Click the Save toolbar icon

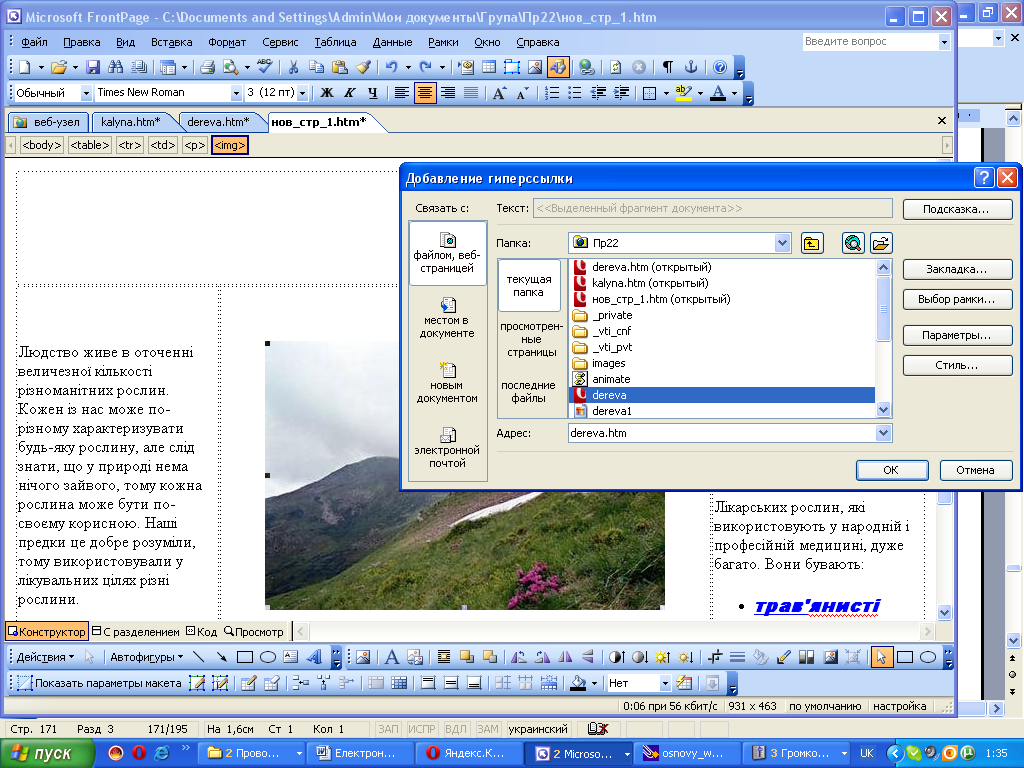point(93,67)
